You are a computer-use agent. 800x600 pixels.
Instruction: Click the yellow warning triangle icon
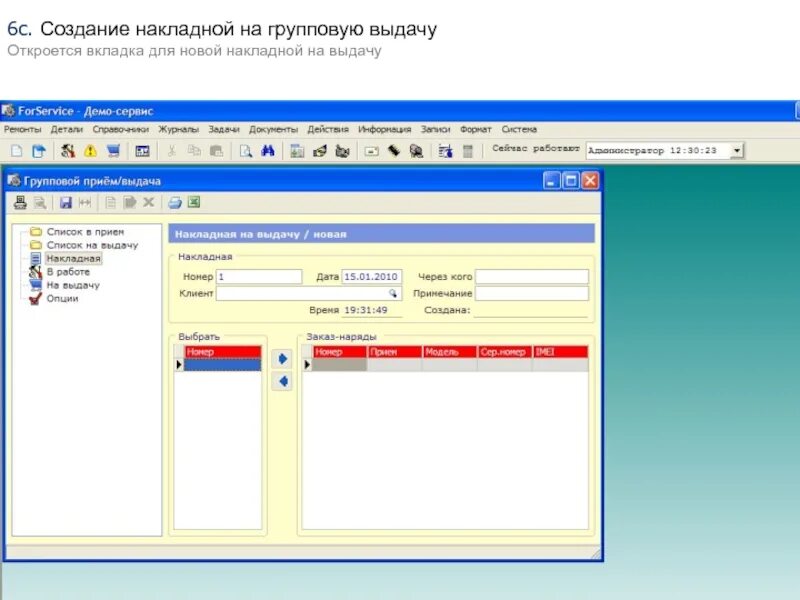tap(90, 151)
